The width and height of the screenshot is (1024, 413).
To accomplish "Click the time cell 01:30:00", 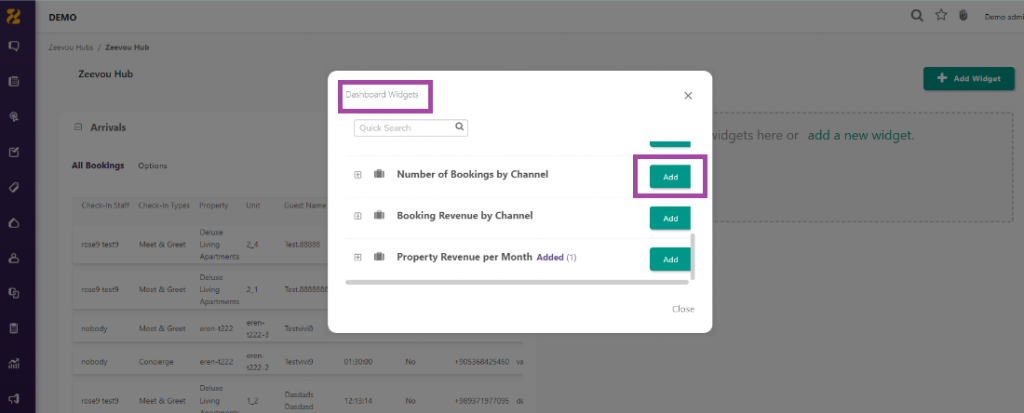I will (x=358, y=361).
